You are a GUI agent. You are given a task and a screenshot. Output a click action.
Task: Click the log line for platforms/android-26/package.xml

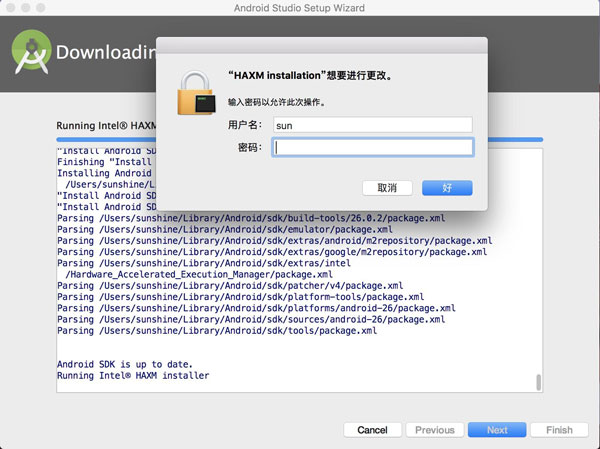[256, 308]
